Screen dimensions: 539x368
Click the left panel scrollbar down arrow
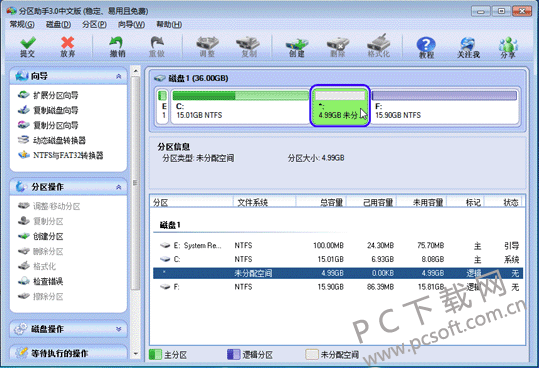(x=136, y=354)
